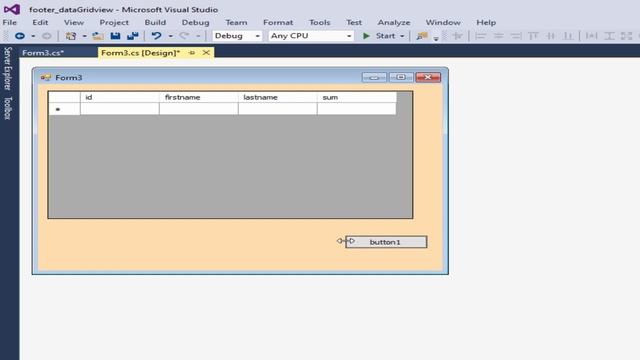Select the Form3.cs [Design]* tab
The image size is (640, 360).
pyautogui.click(x=140, y=53)
